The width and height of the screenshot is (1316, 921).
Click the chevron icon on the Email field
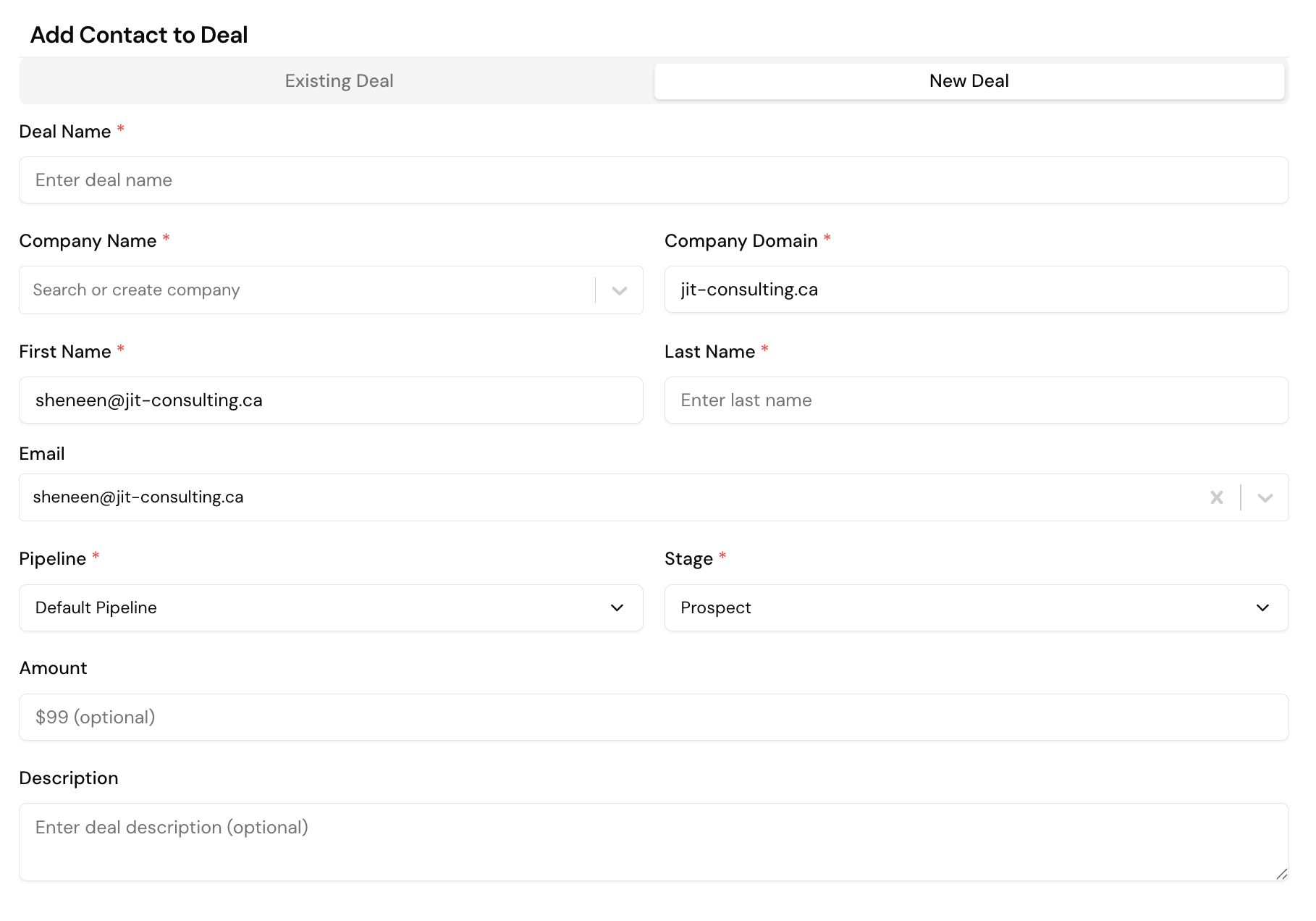(x=1265, y=497)
